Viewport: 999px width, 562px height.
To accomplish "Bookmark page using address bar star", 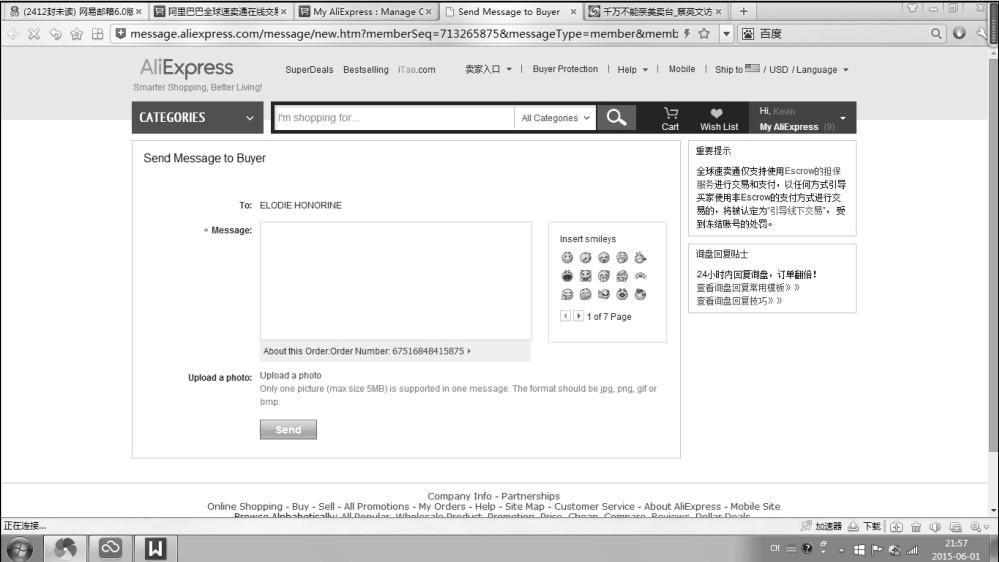I will pos(704,34).
